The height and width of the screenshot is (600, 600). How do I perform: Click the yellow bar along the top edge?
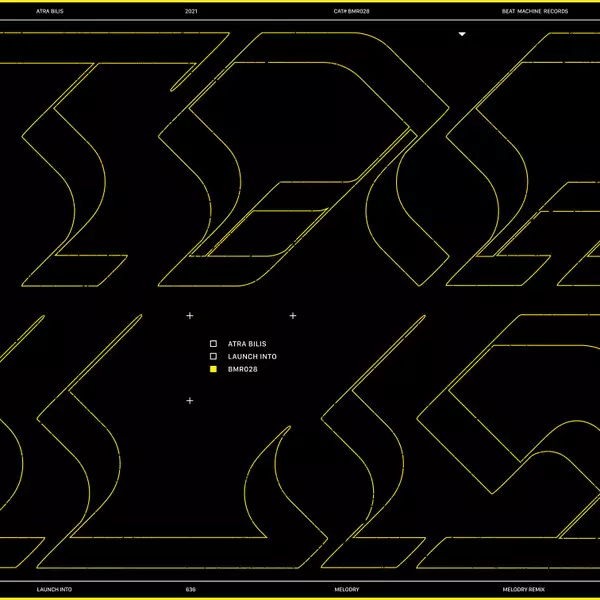click(x=300, y=2)
